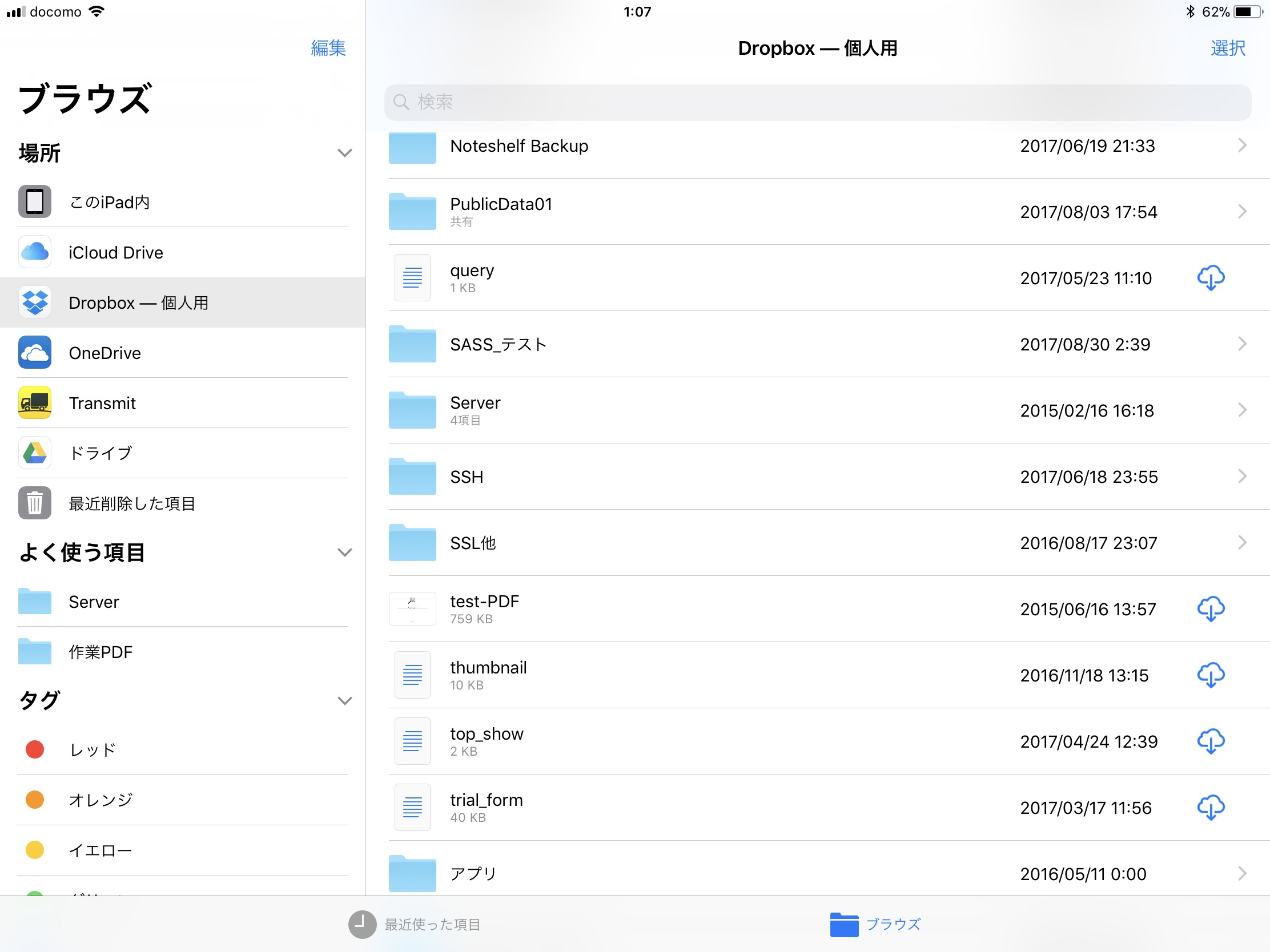Open recently deleted items trash icon
The image size is (1270, 952).
pyautogui.click(x=34, y=503)
